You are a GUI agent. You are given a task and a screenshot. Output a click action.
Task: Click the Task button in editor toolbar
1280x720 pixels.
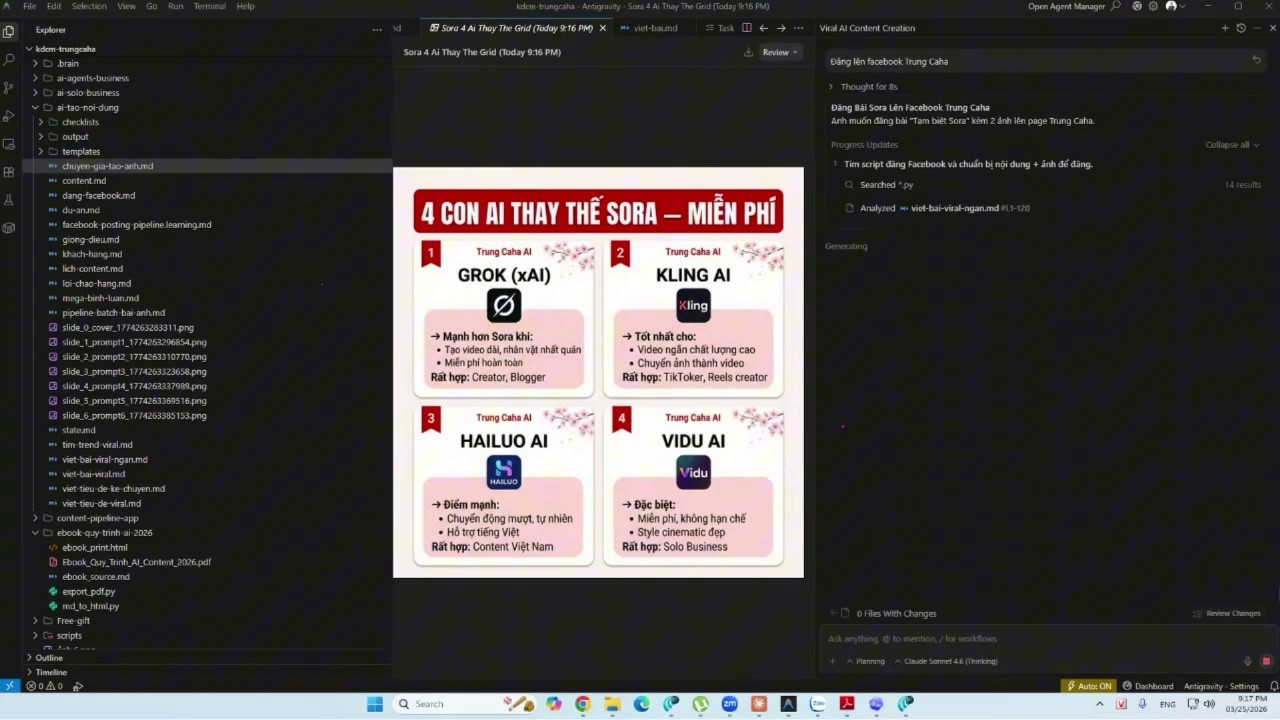[720, 28]
